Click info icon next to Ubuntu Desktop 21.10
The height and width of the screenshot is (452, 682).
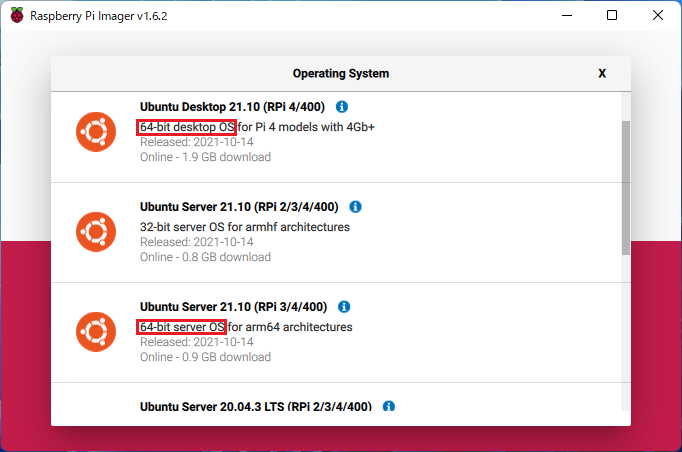pos(342,107)
